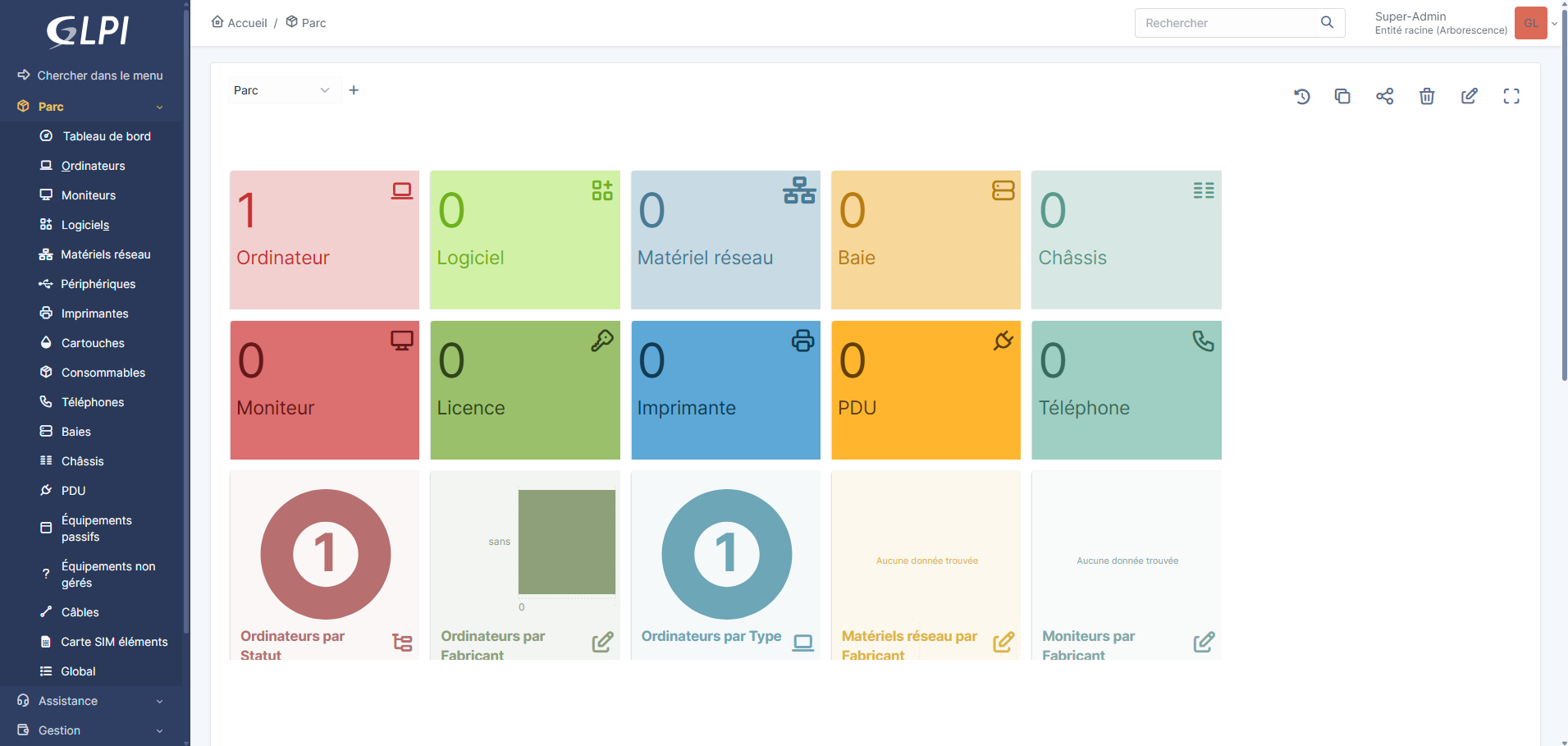This screenshot has width=1568, height=746.
Task: Click the dashboard history refresh icon
Action: pyautogui.click(x=1301, y=97)
